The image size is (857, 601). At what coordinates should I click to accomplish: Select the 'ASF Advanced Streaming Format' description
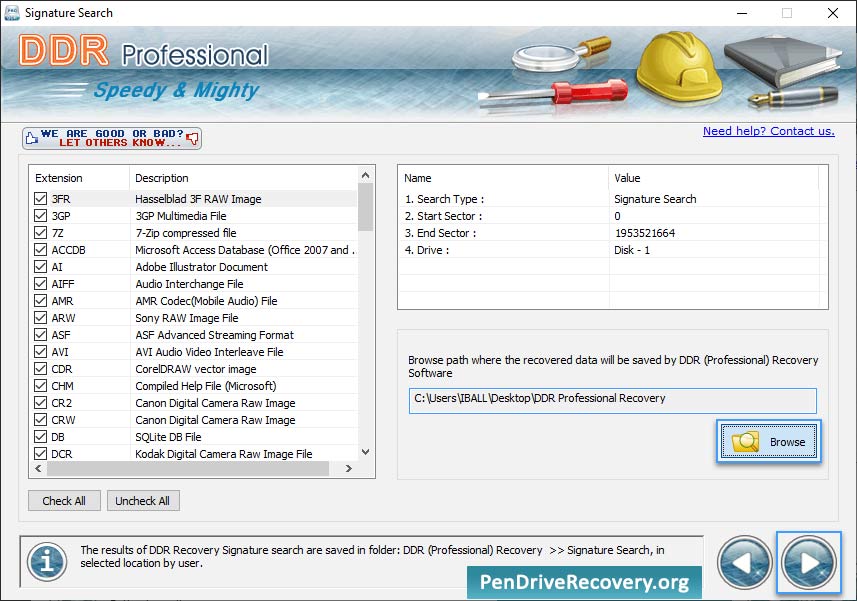(x=214, y=334)
